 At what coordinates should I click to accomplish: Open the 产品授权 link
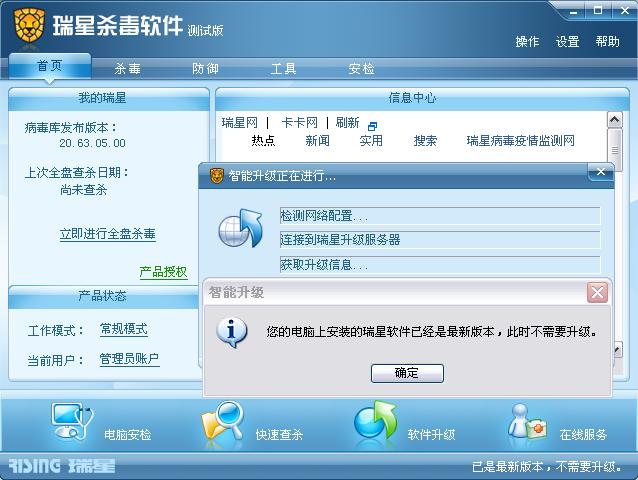coord(163,272)
